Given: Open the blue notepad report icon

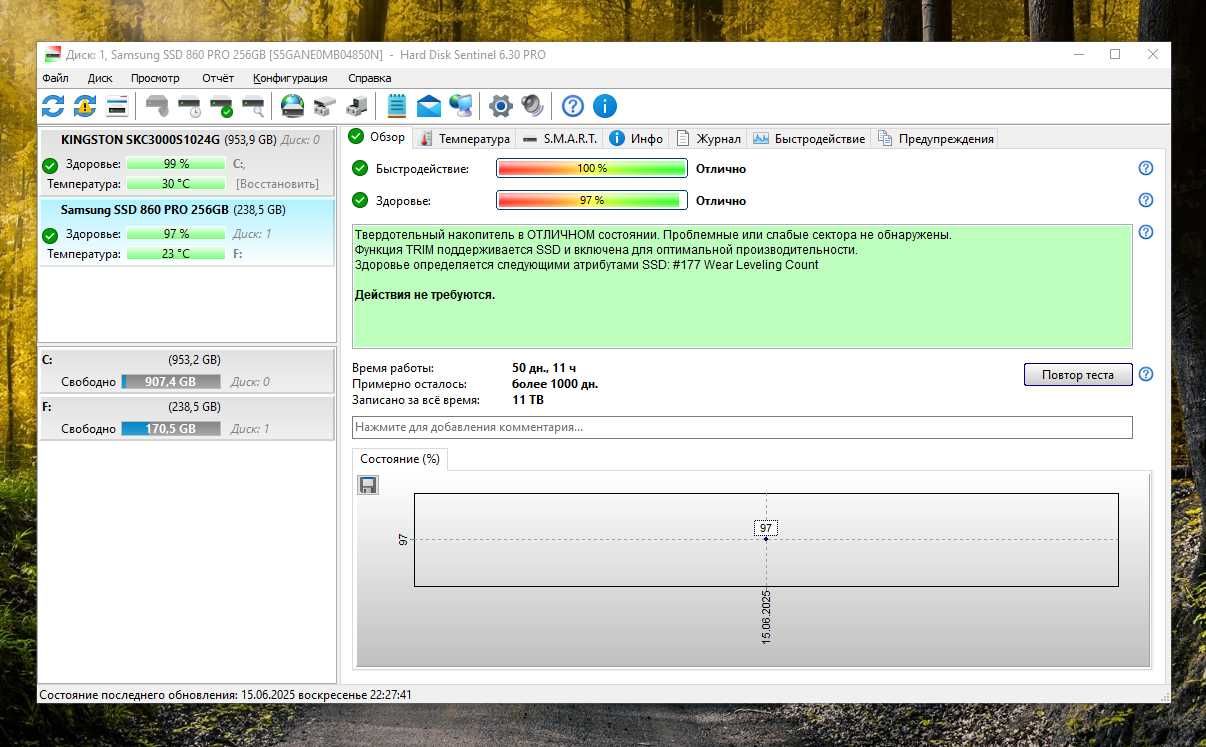Looking at the screenshot, I should [397, 105].
